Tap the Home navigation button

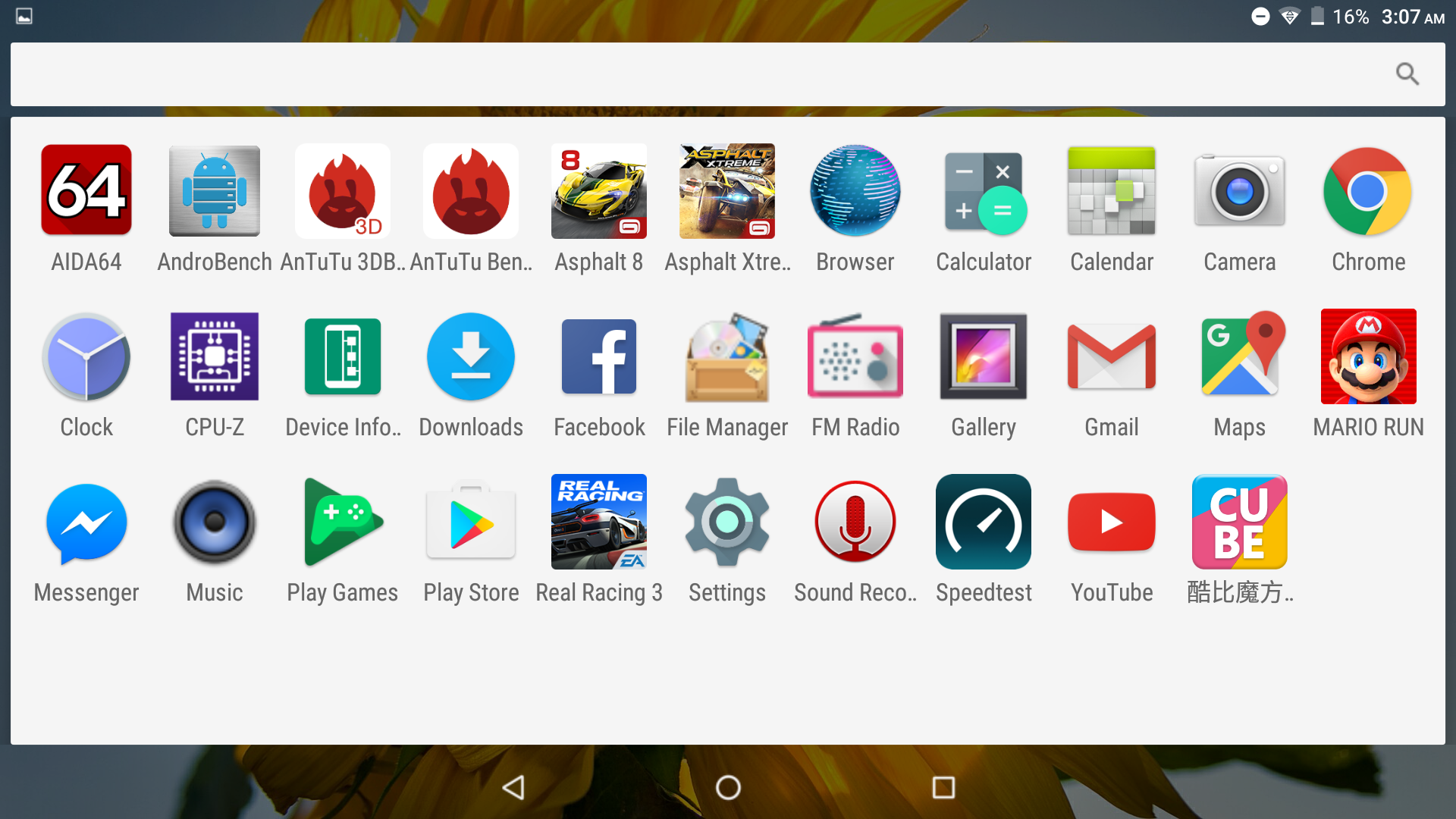(x=728, y=788)
